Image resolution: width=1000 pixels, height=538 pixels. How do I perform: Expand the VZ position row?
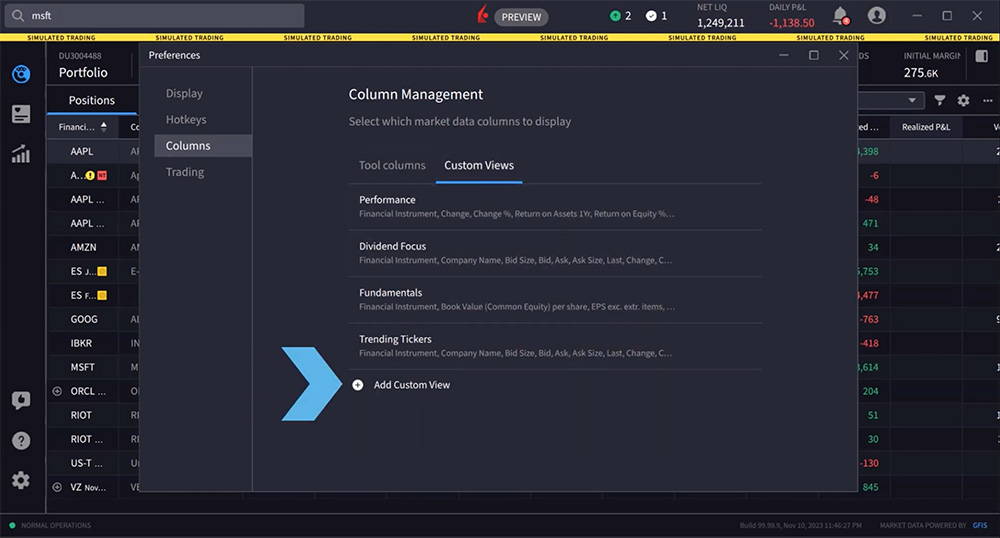(x=57, y=487)
